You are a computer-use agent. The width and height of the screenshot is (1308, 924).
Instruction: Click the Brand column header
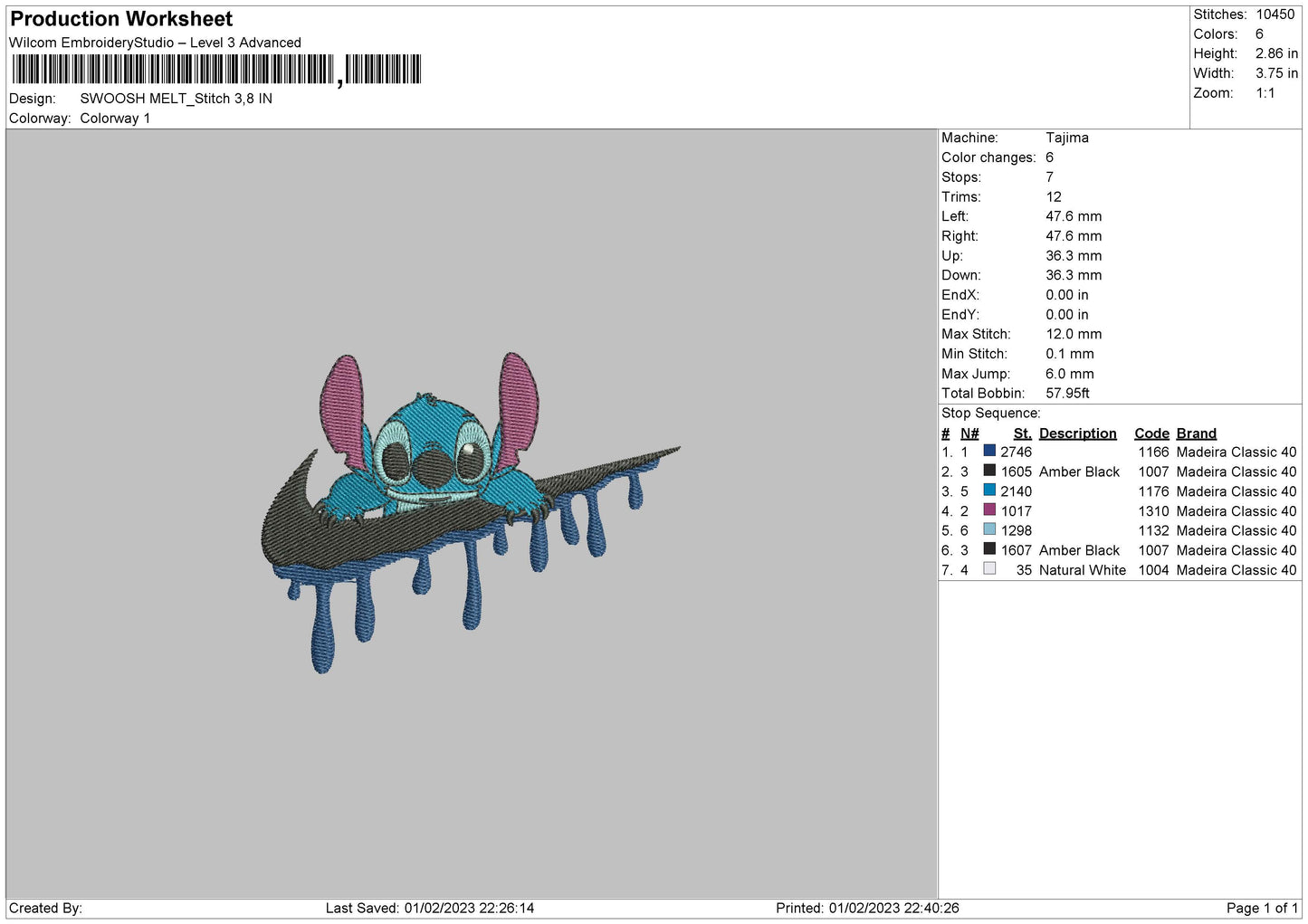(x=1196, y=433)
